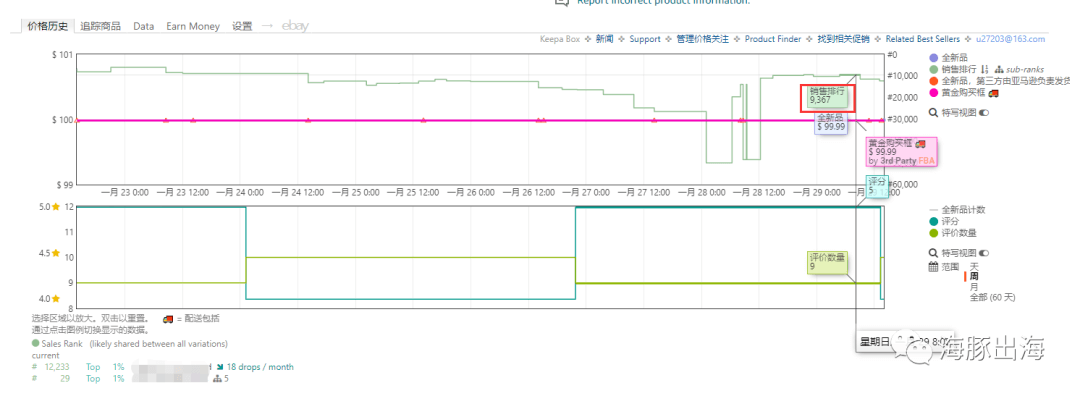Open the Support link
This screenshot has width=1080, height=396.
645,39
